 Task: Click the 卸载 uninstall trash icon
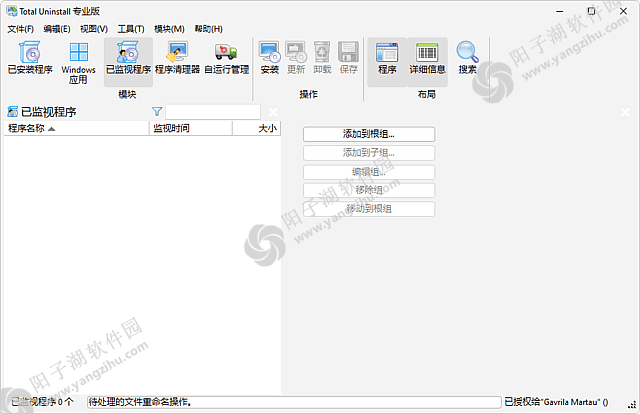(322, 58)
